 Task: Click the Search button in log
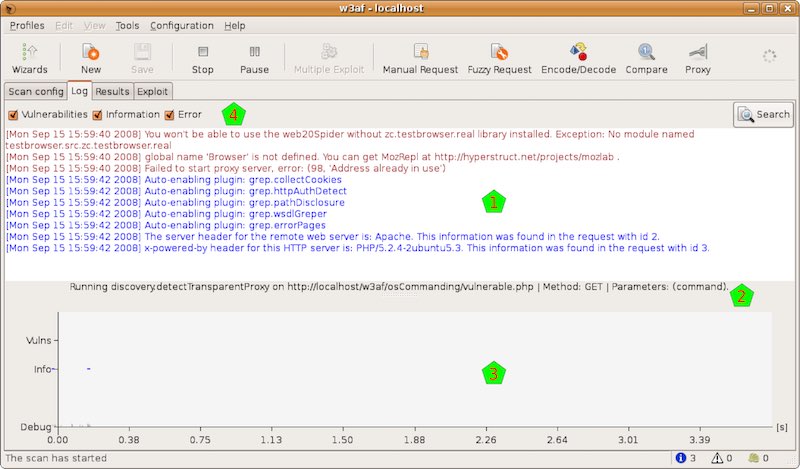pyautogui.click(x=764, y=114)
